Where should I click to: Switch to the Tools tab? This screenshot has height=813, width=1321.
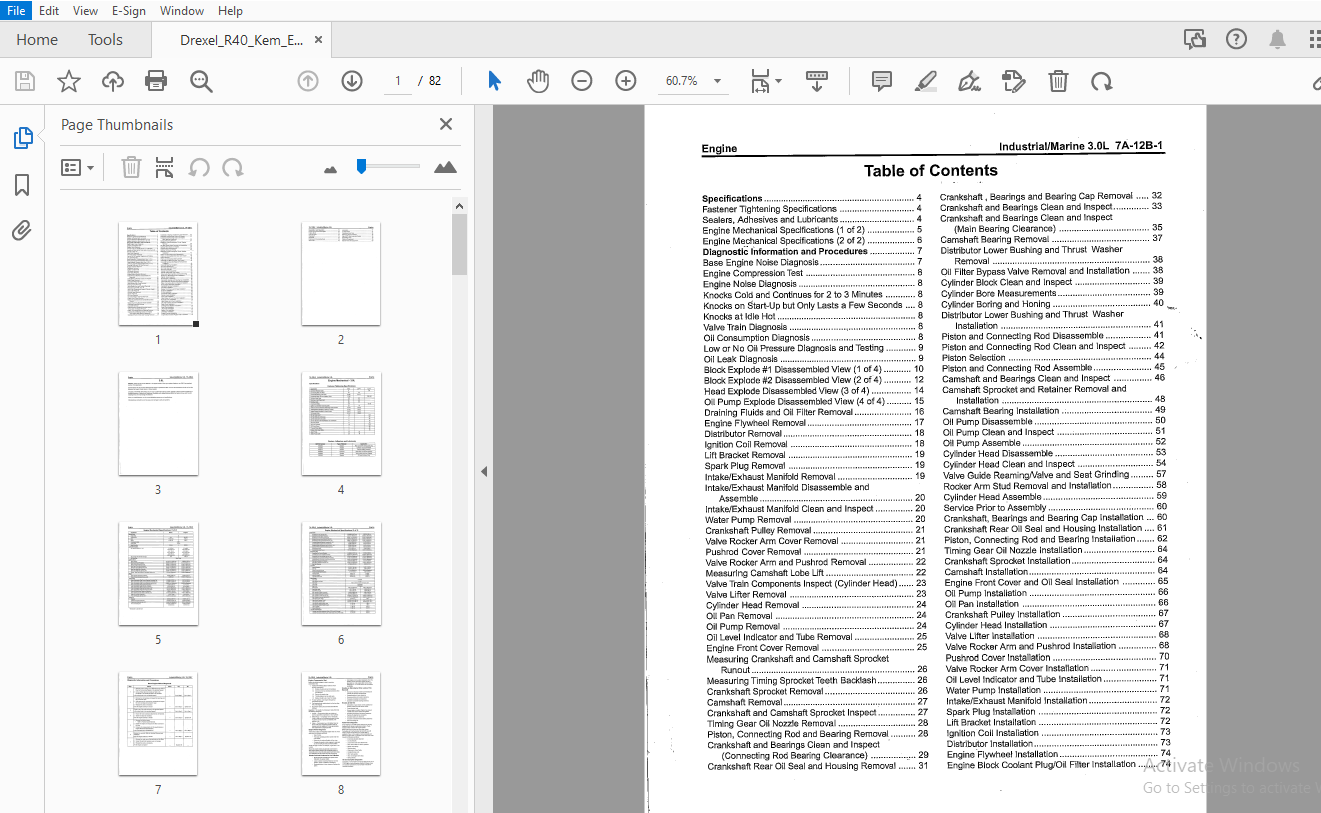click(x=105, y=40)
